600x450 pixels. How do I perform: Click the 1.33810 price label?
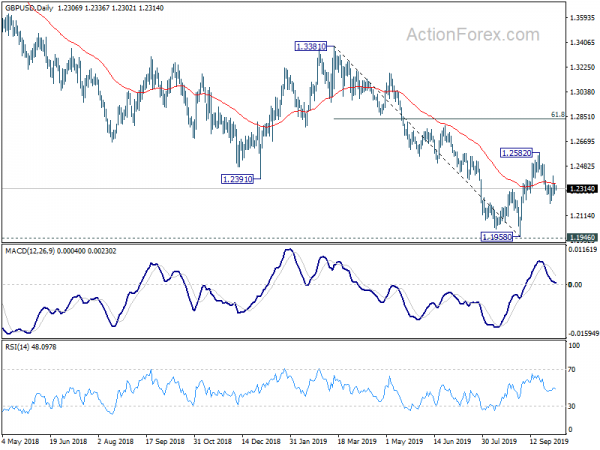click(x=311, y=47)
